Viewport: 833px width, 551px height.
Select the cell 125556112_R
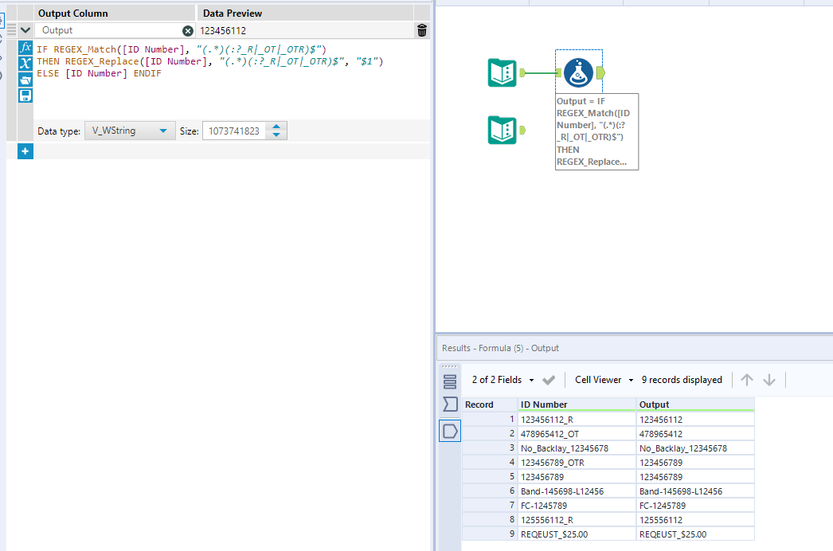(577, 520)
